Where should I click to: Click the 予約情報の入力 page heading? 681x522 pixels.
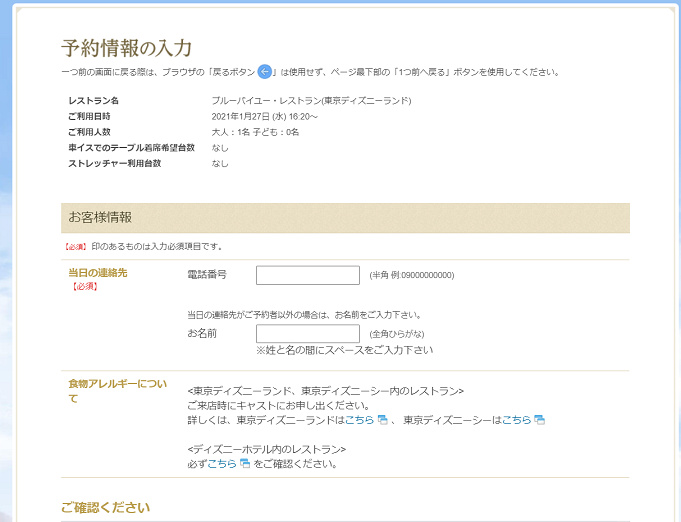pos(126,48)
